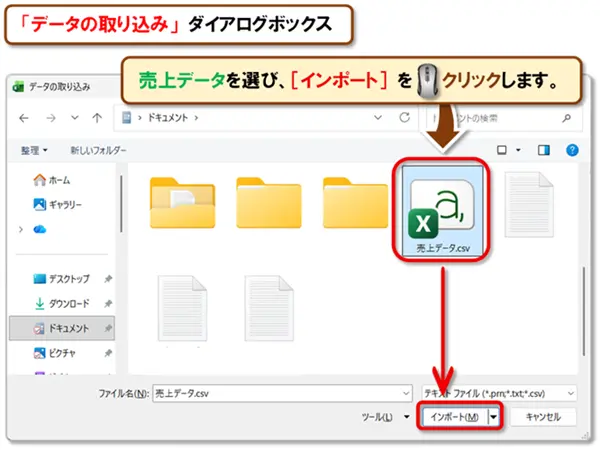600x450 pixels.
Task: Click the pin icon beside ピクチャ
Action: (x=108, y=353)
